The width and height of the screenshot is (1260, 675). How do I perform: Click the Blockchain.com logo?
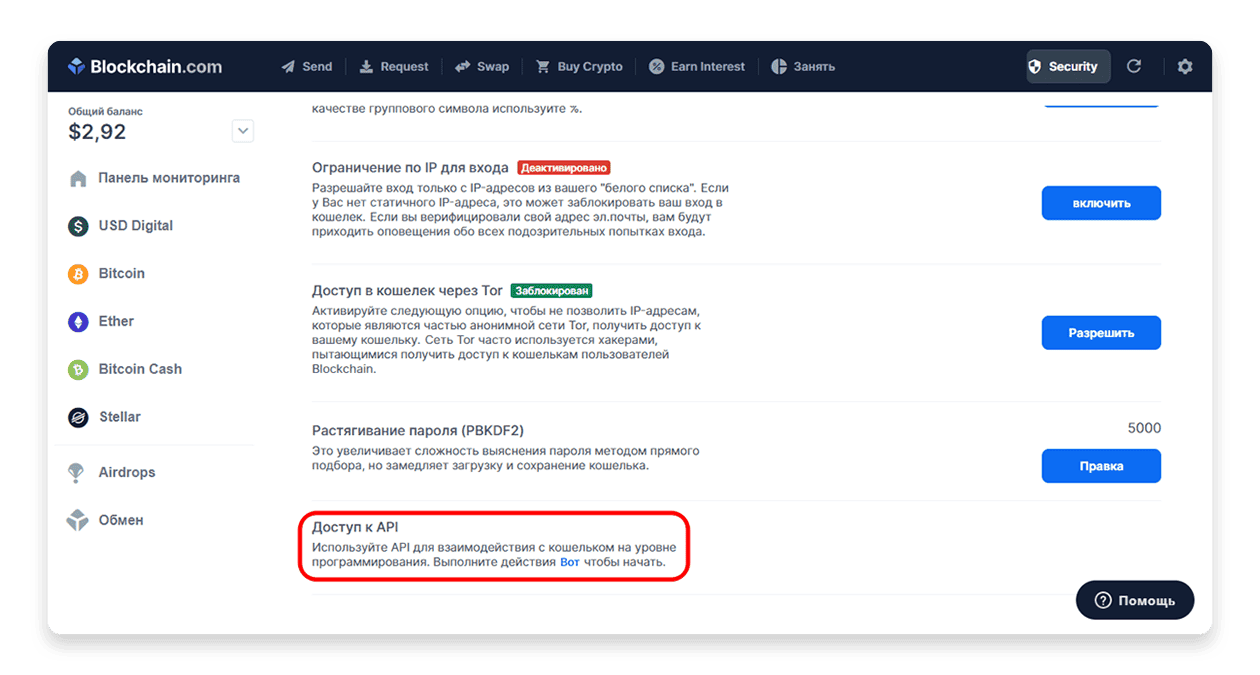145,67
